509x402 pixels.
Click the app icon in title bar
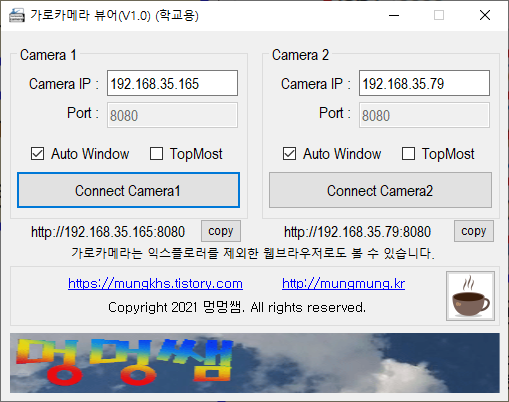(17, 15)
